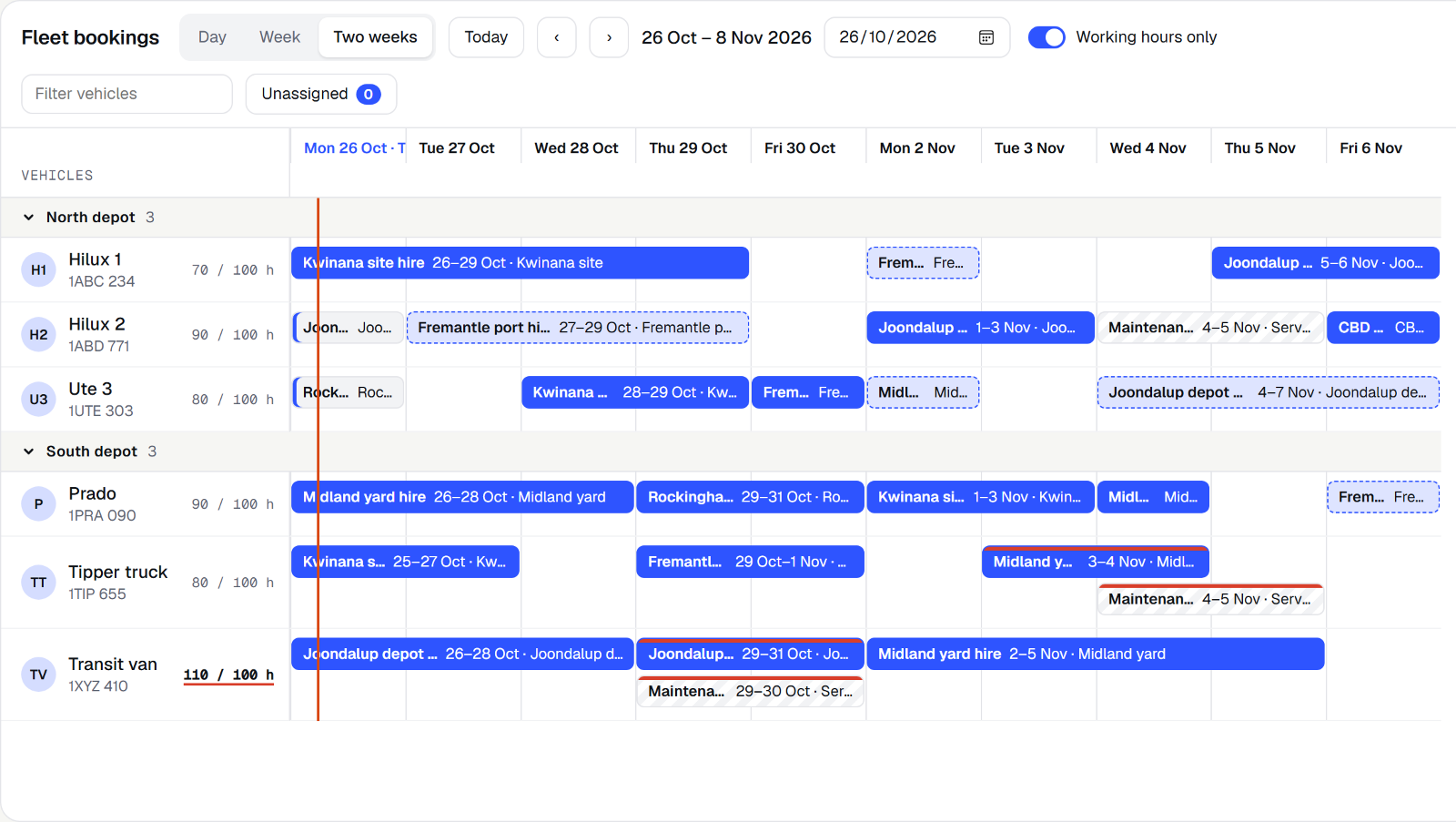1456x822 pixels.
Task: Open Hilux 2 Maintenance 4–5 Nov block
Action: (1210, 328)
